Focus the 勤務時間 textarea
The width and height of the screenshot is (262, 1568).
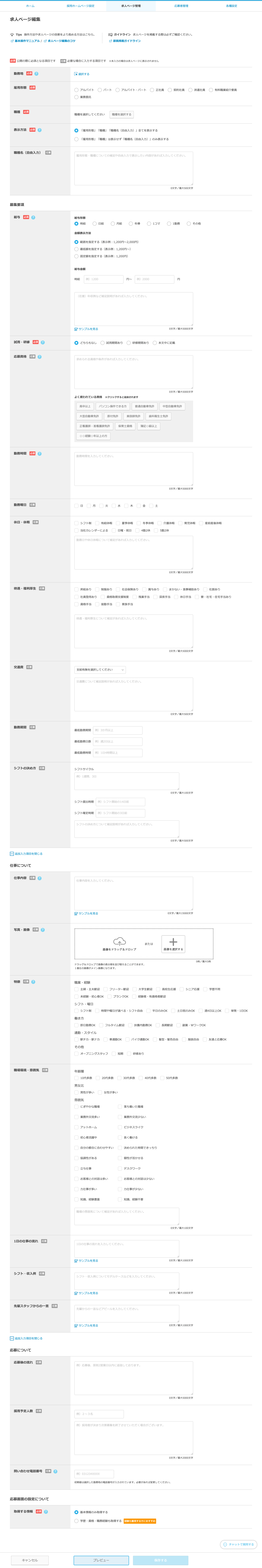(133, 469)
